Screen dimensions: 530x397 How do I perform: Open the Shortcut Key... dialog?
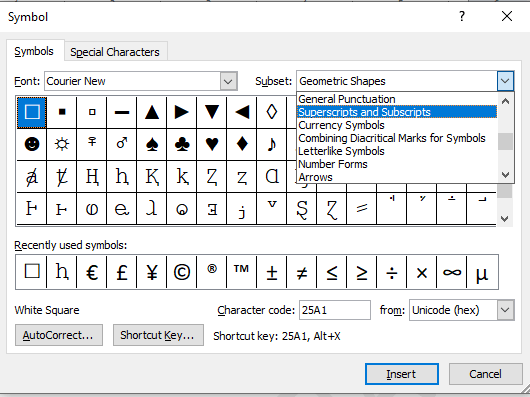[x=158, y=335]
